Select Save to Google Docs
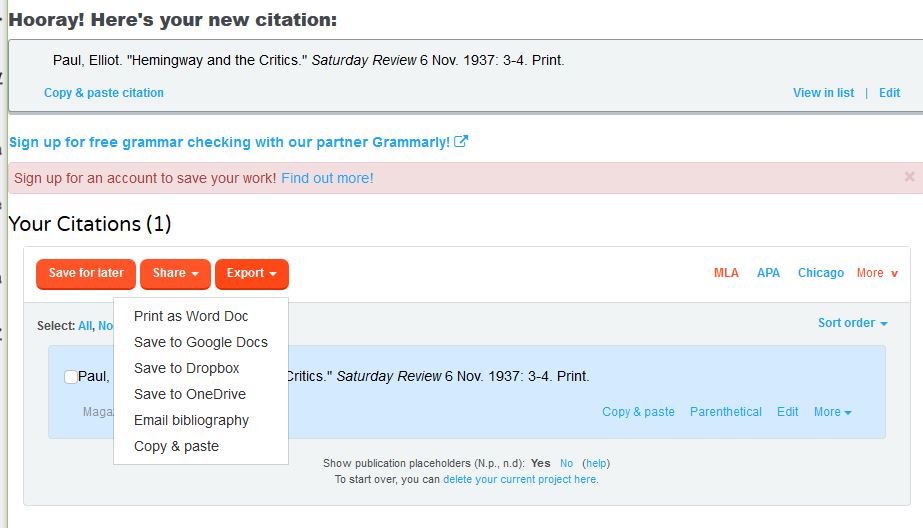The height and width of the screenshot is (528, 923). coord(201,342)
